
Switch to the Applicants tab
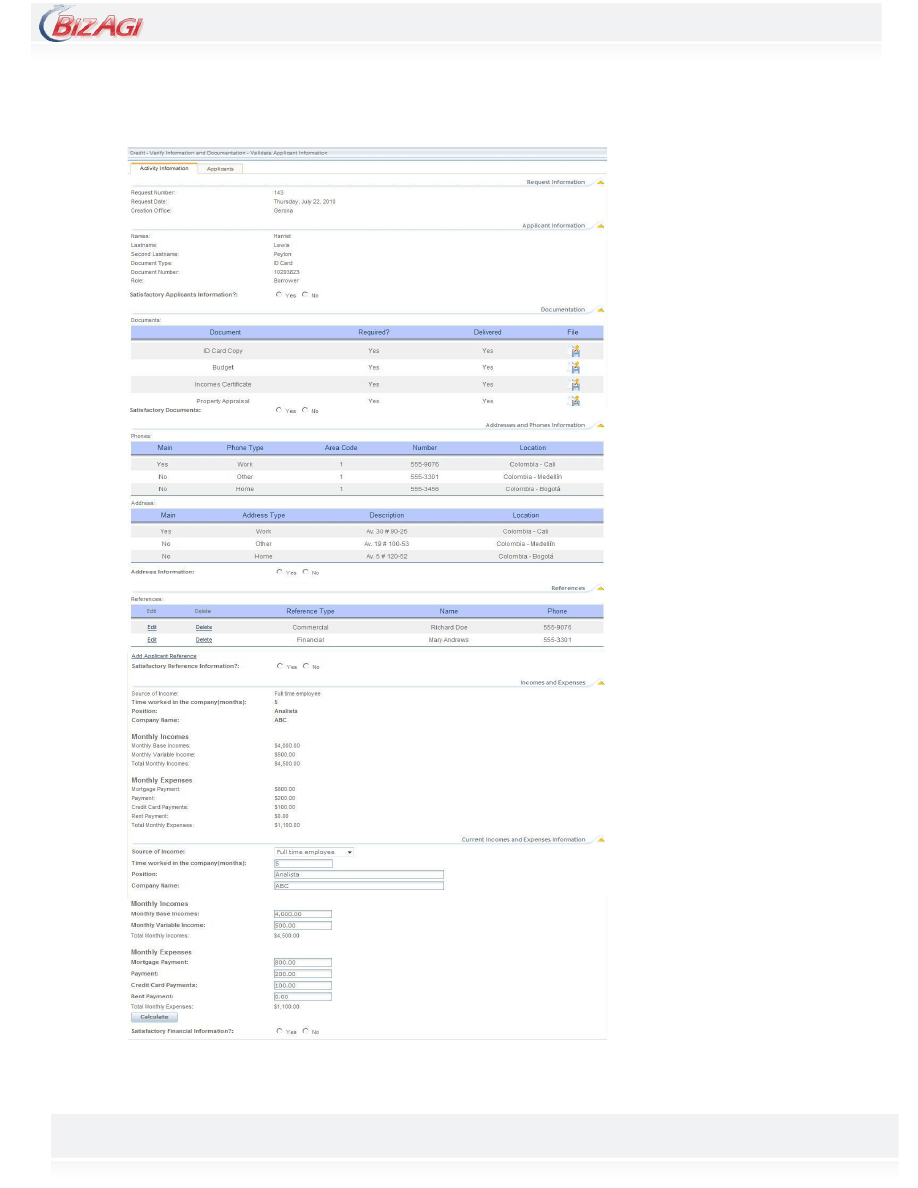(220, 169)
